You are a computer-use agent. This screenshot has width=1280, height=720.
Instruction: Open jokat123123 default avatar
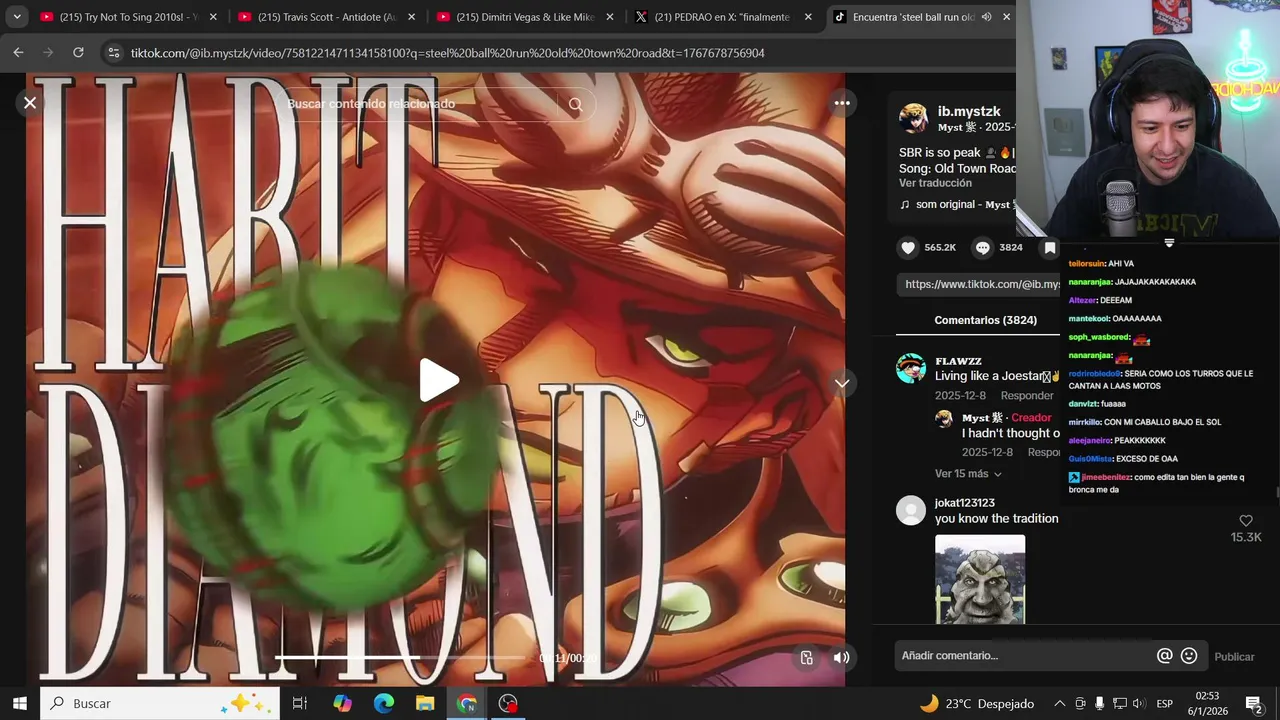coord(911,511)
